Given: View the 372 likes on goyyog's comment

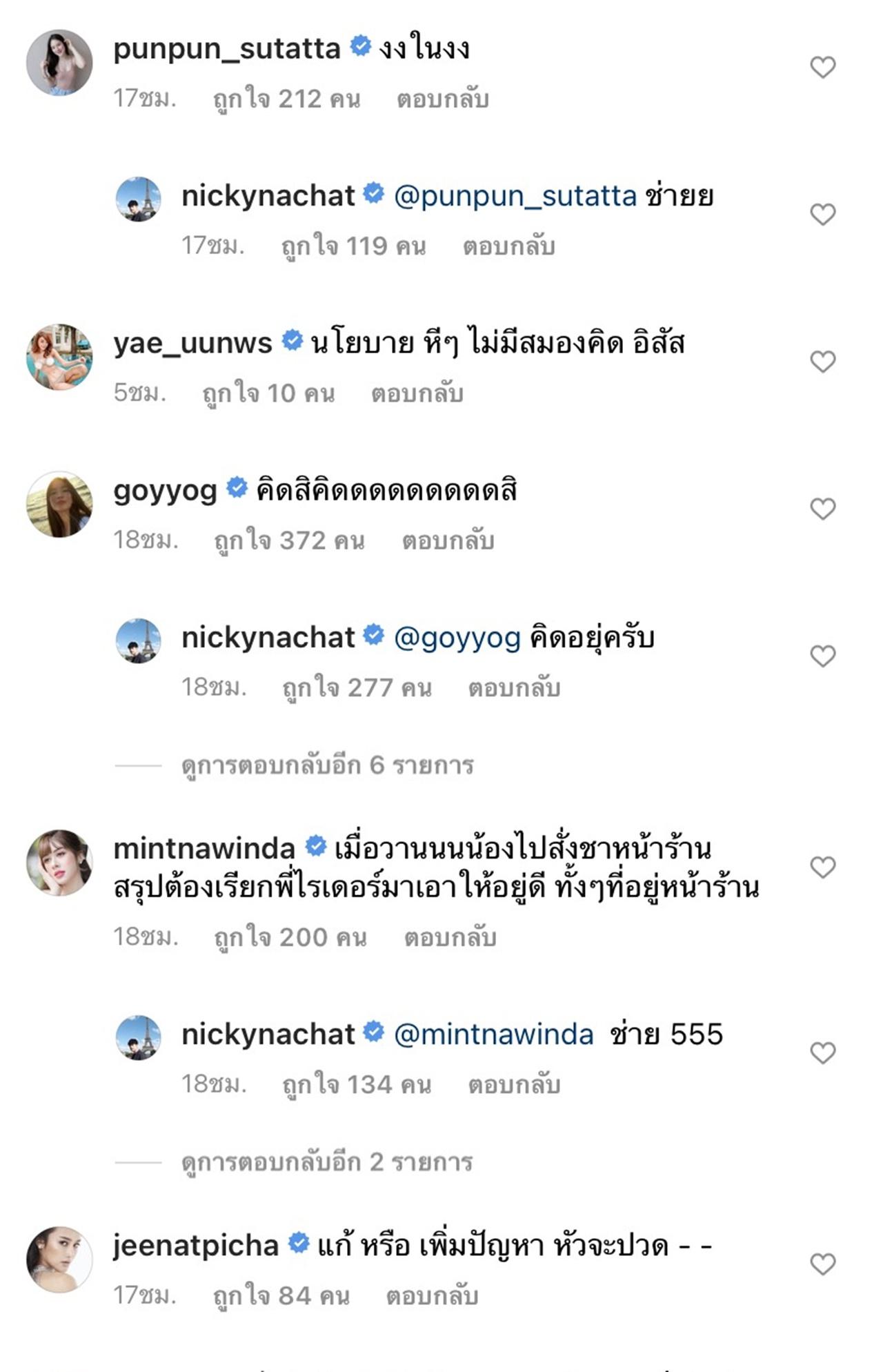Looking at the screenshot, I should point(289,541).
